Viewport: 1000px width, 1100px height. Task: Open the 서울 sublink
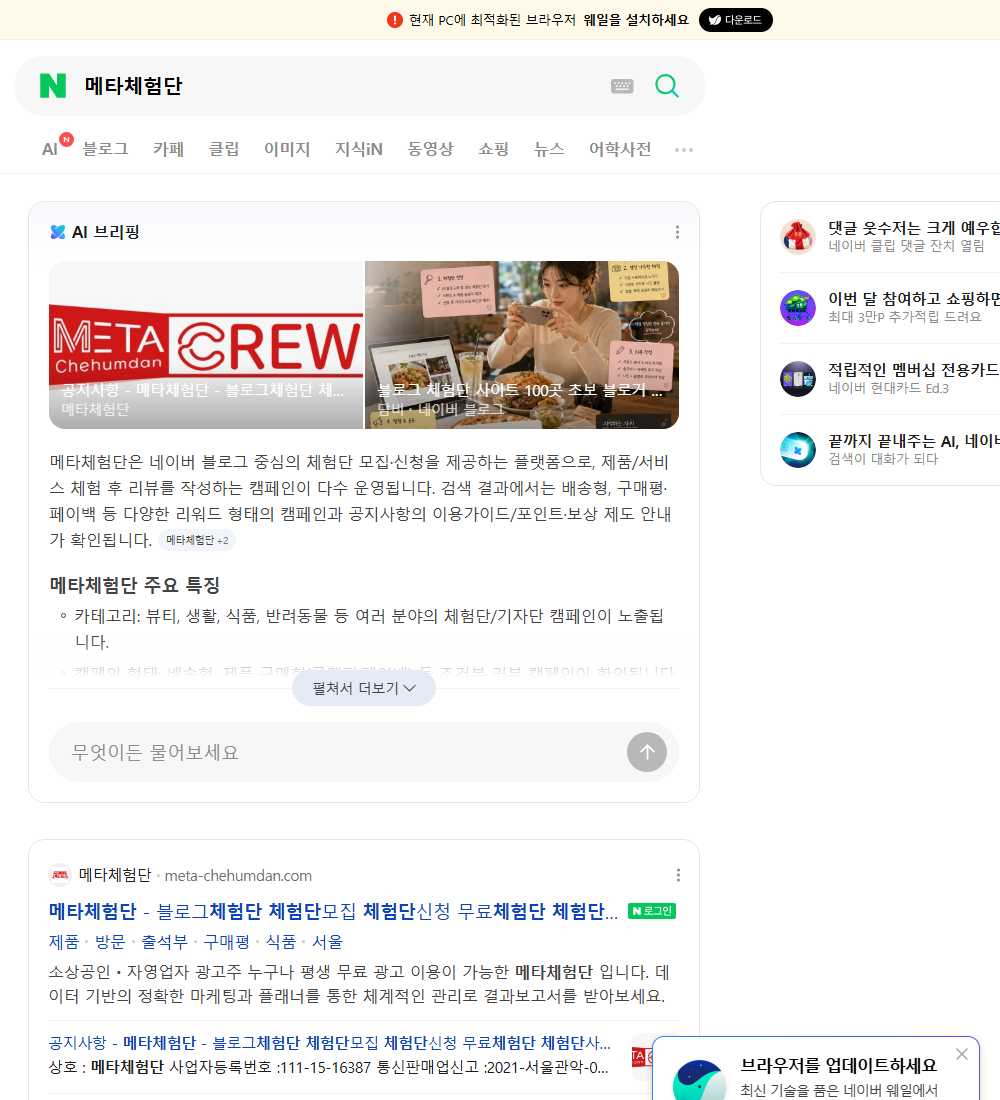click(327, 941)
